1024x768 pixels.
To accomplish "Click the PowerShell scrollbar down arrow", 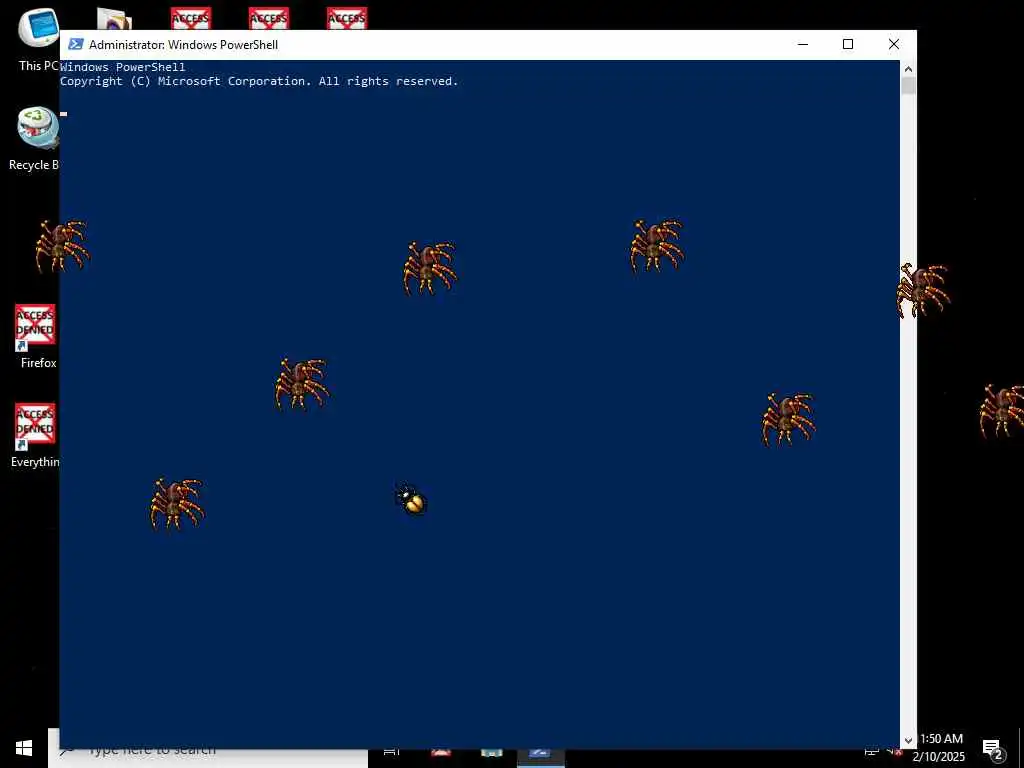I will coord(908,741).
